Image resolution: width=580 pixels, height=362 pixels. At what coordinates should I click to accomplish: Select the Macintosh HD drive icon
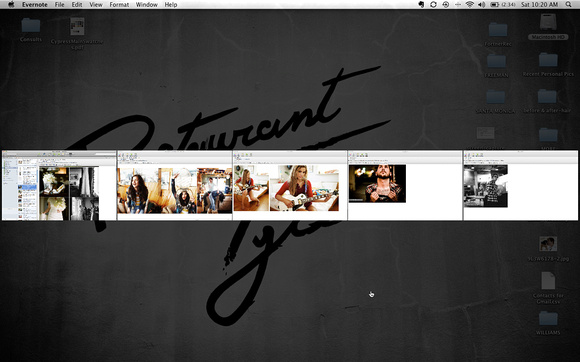tap(548, 27)
